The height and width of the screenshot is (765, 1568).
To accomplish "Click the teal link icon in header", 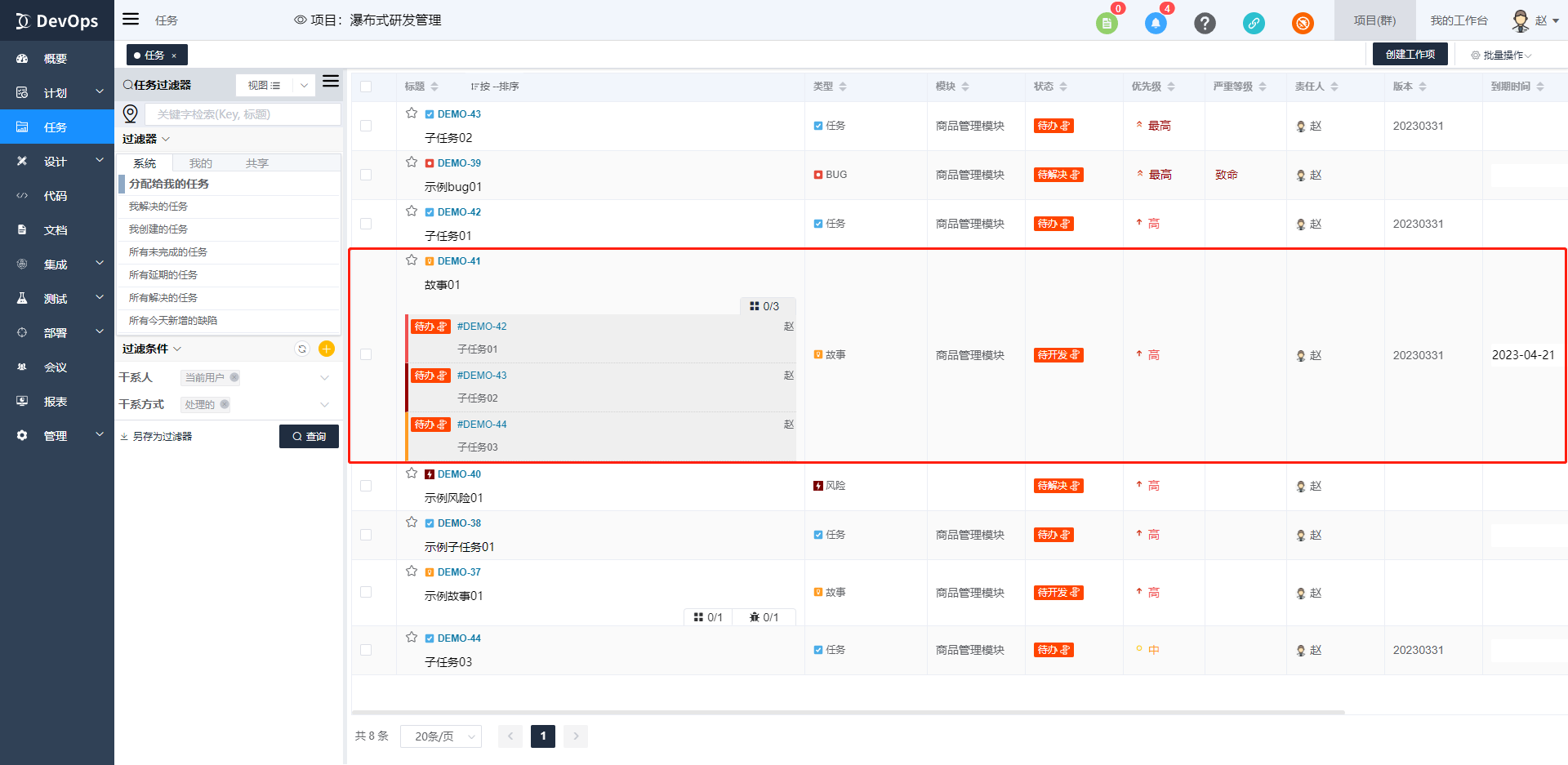I will [1254, 23].
